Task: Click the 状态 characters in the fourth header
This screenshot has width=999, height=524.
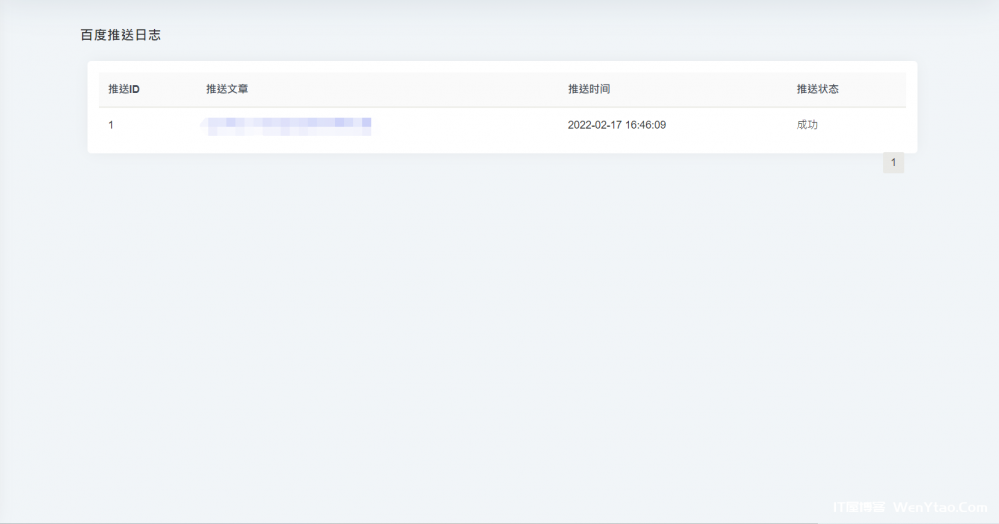Action: (x=828, y=89)
